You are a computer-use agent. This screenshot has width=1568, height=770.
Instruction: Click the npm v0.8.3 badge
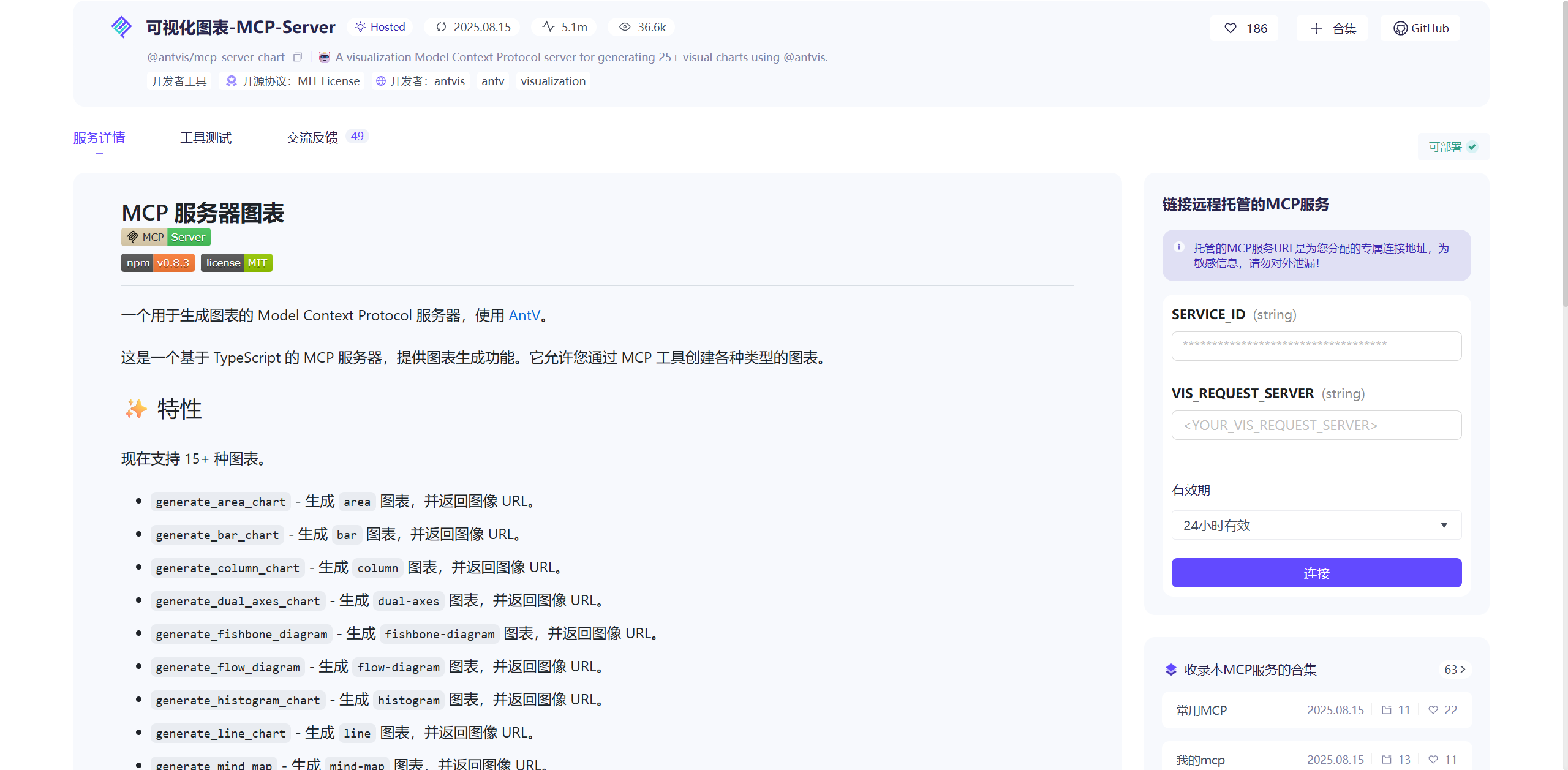pyautogui.click(x=158, y=263)
